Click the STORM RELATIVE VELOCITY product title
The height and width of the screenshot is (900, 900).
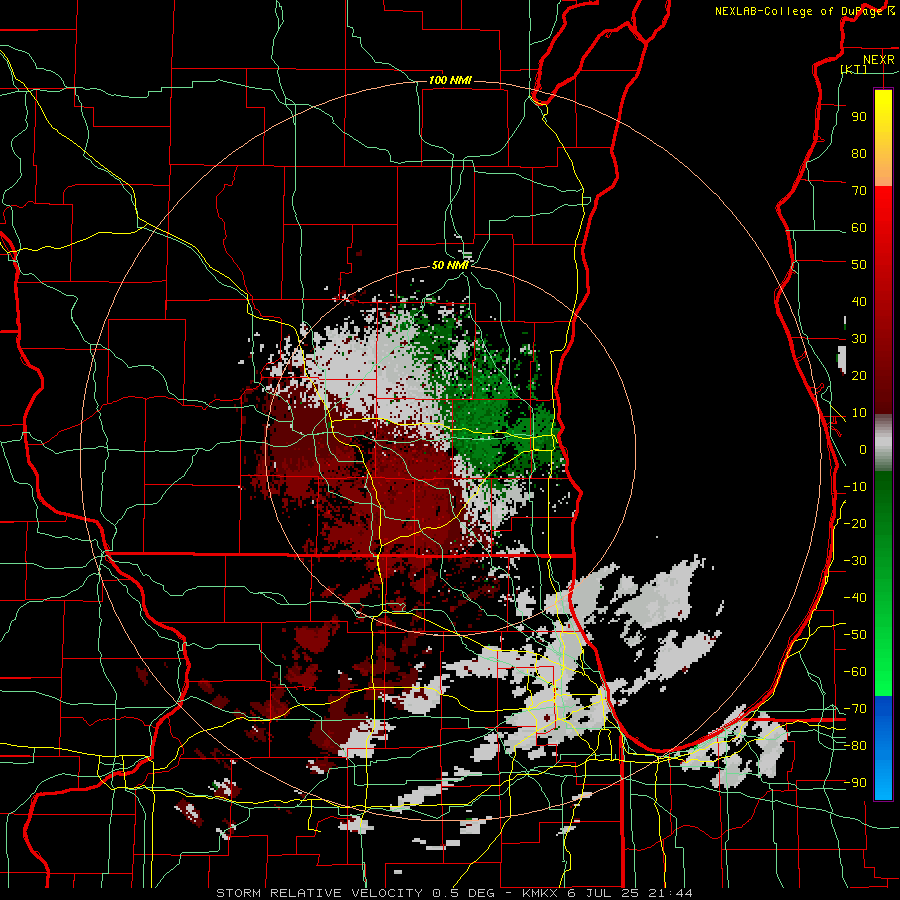pos(319,893)
